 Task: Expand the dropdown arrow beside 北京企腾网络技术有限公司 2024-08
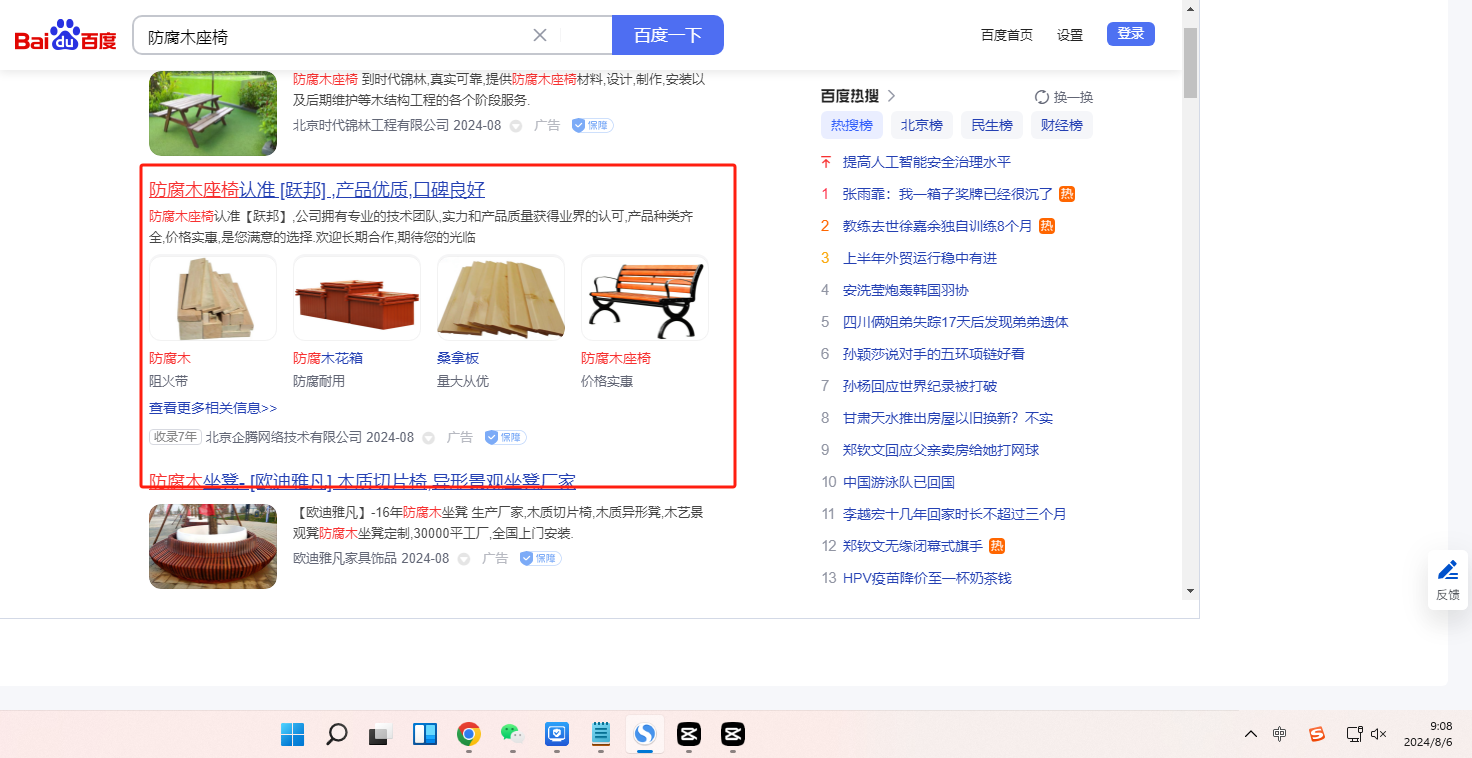[429, 437]
